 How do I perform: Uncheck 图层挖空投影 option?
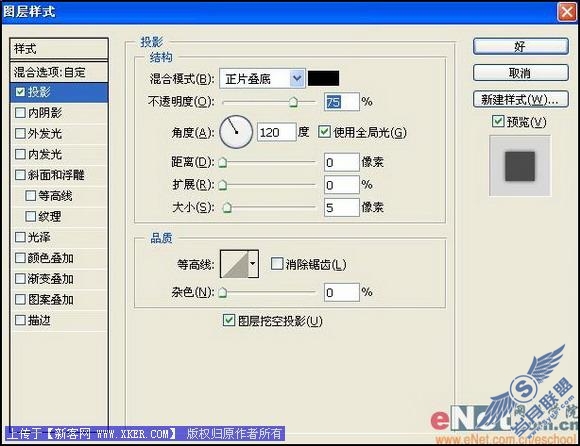tap(229, 320)
